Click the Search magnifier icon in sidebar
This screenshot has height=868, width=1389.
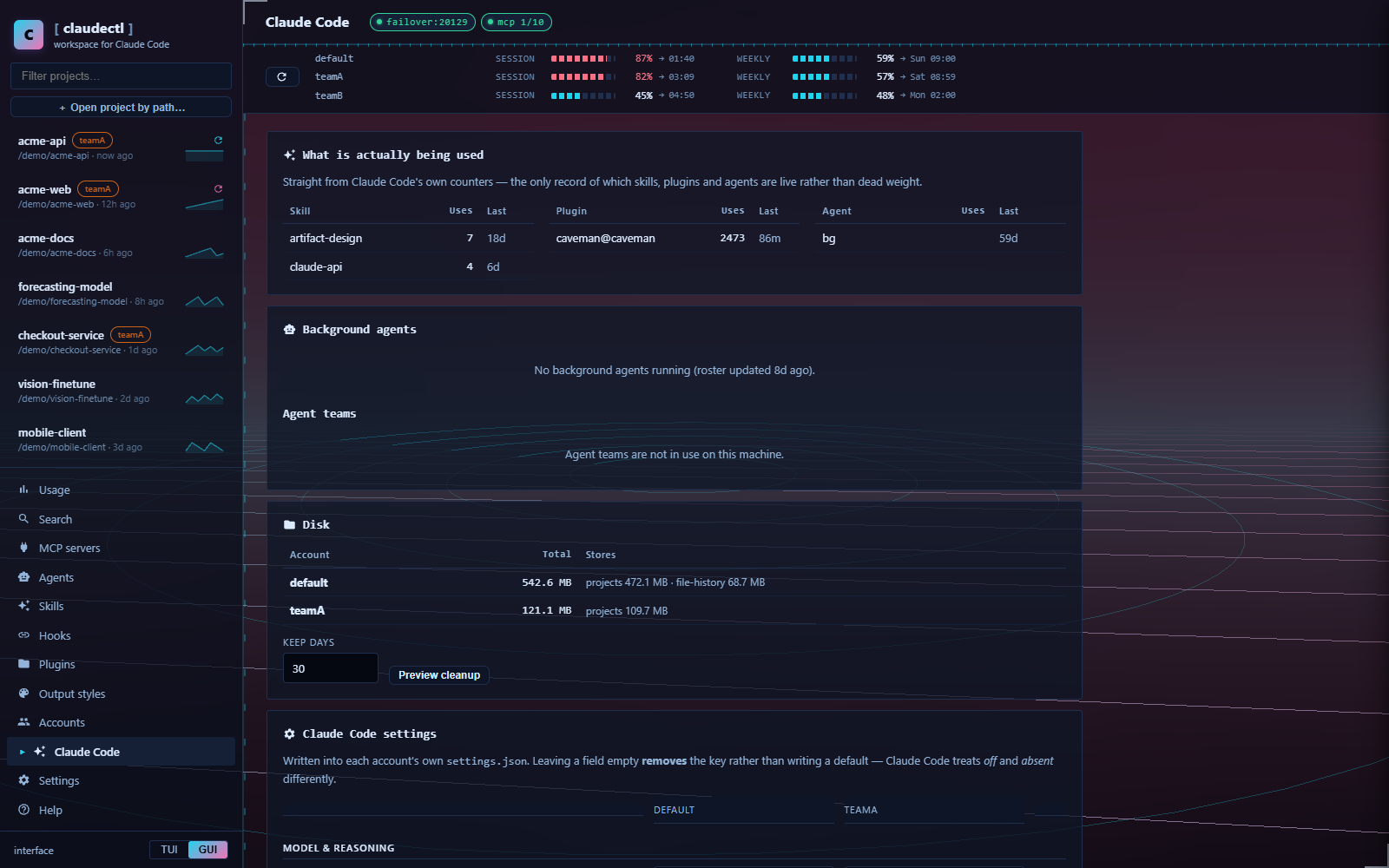(x=23, y=519)
